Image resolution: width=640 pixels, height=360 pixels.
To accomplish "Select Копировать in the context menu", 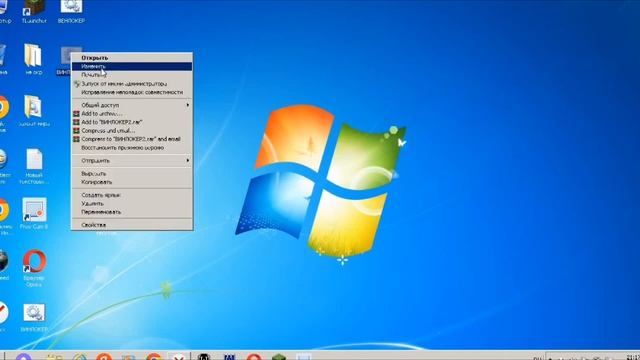I will tap(132, 182).
